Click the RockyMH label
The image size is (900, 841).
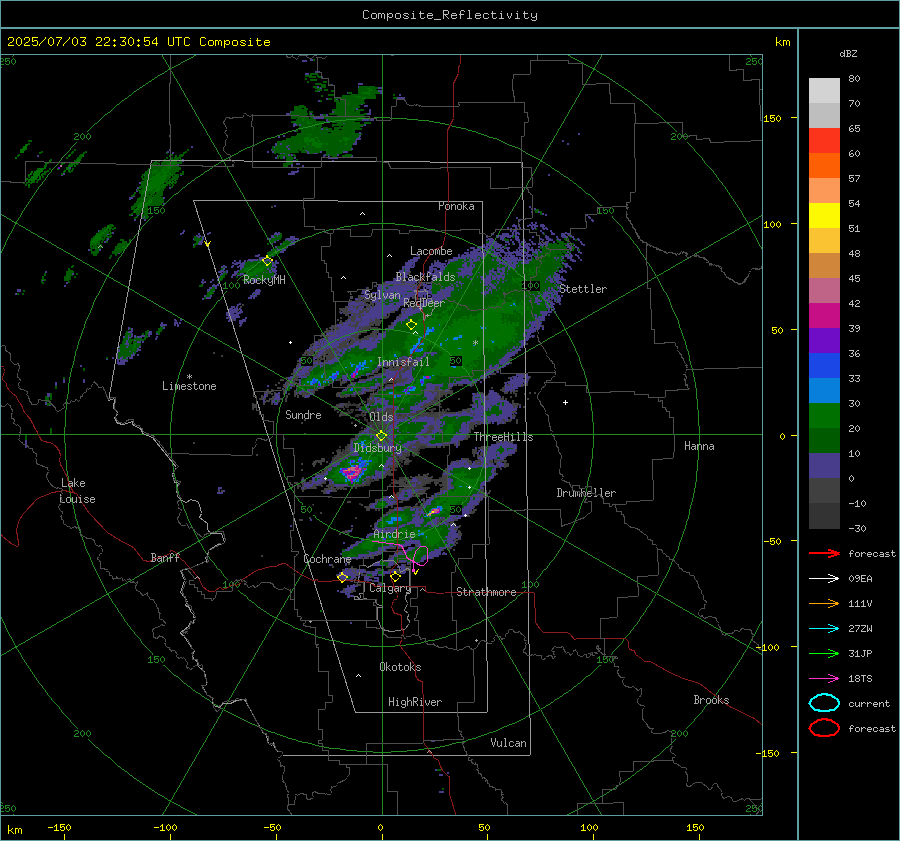click(264, 280)
